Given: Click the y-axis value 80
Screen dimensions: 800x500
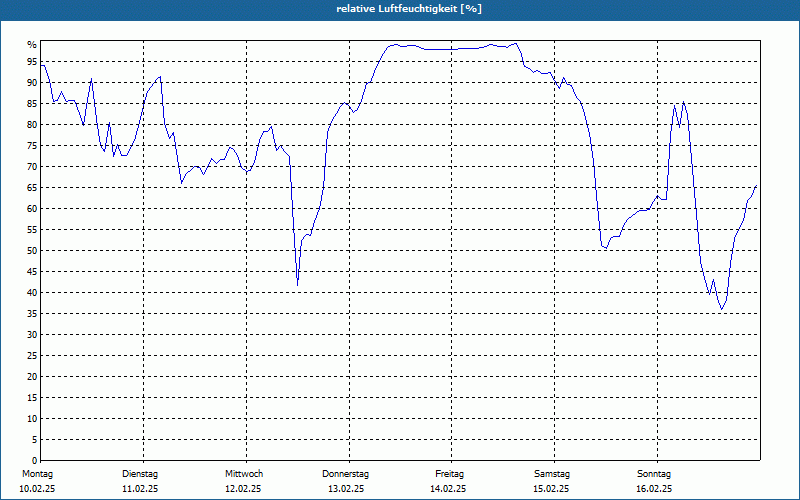Looking at the screenshot, I should [x=32, y=124].
